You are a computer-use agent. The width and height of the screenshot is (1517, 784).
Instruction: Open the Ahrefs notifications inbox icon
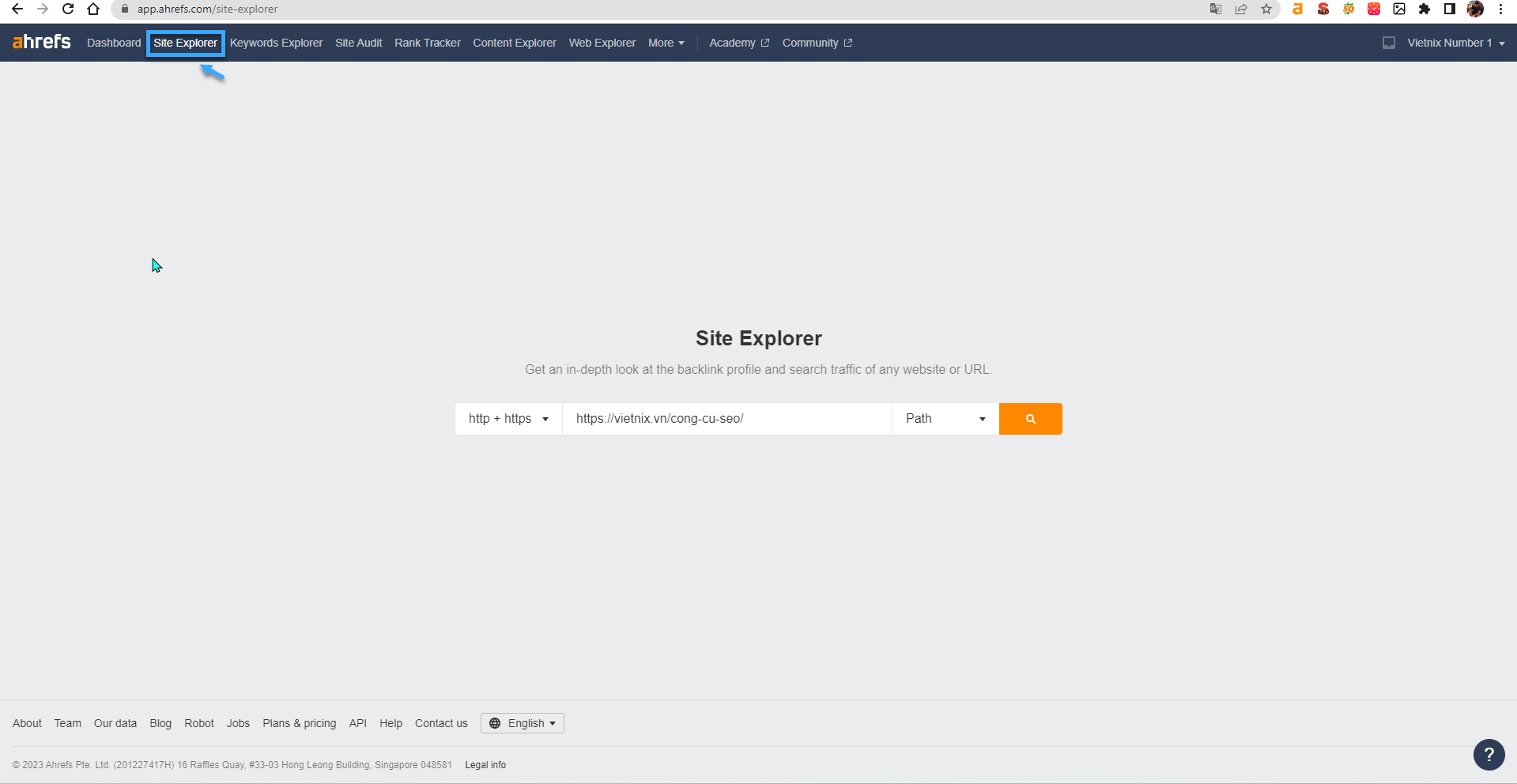coord(1388,43)
